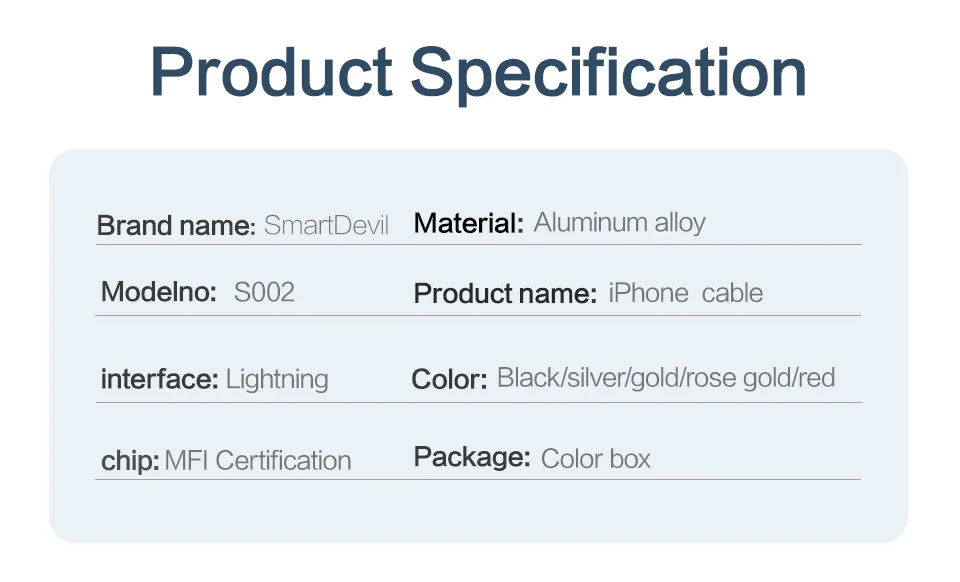Select the chip label
This screenshot has width=960, height=582.
(130, 460)
